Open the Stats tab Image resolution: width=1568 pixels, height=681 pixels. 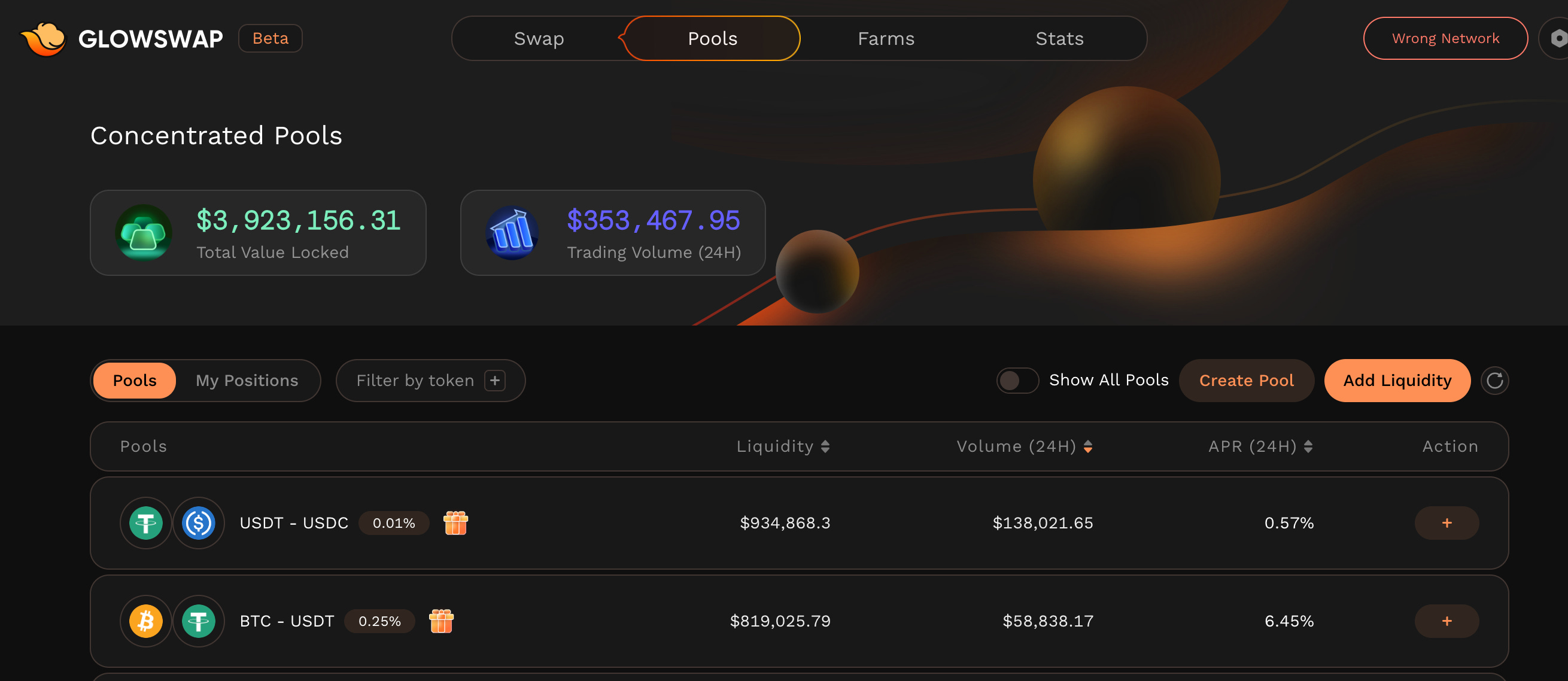1060,38
